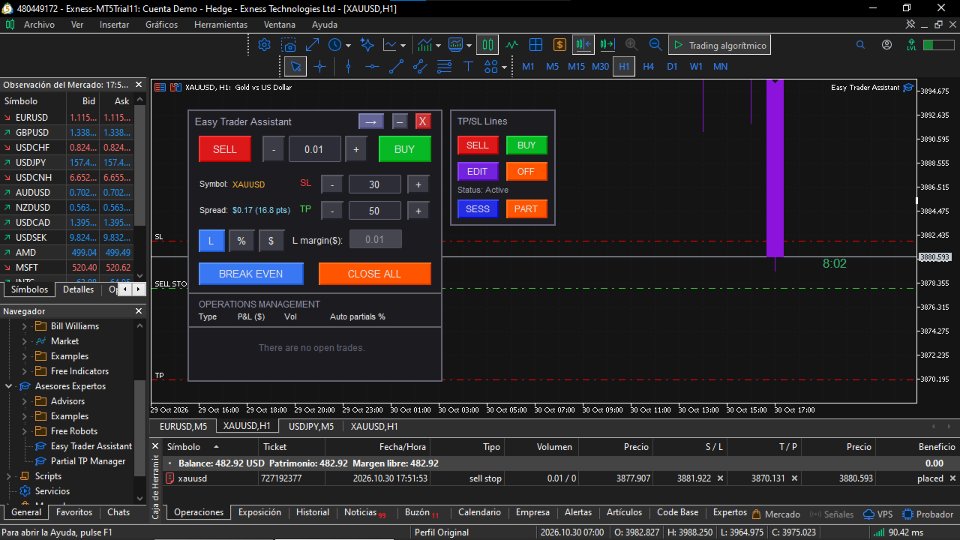Click the red SELL button in Easy Trader Assistant
Screen dimensions: 960x540
coord(225,149)
